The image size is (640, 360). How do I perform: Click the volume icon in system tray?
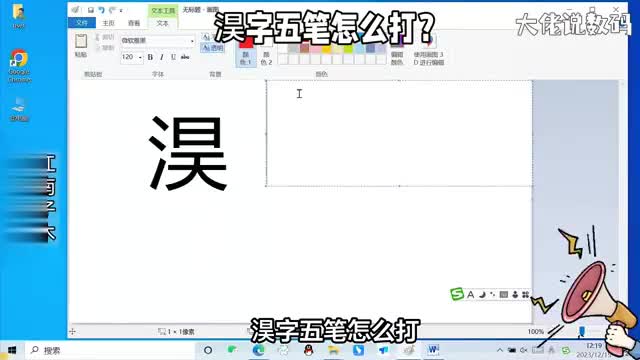click(x=524, y=350)
